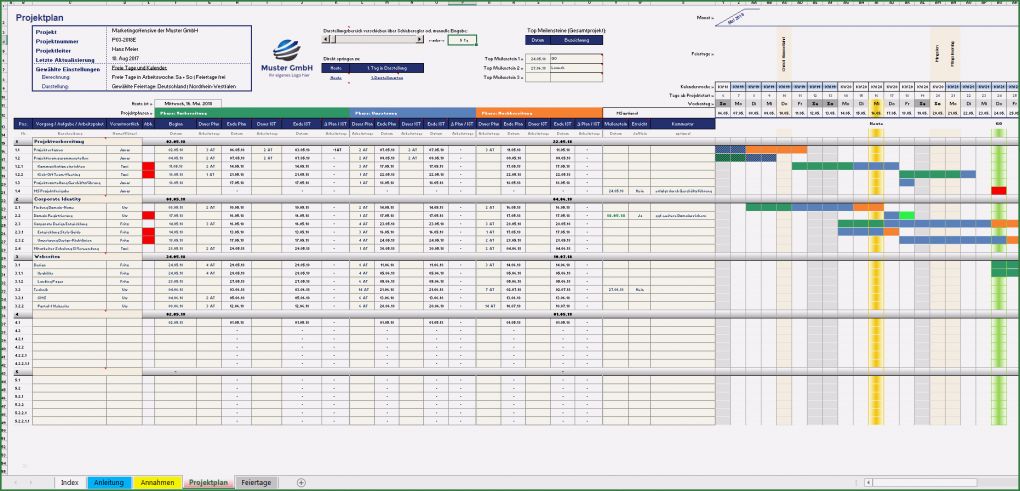Click right arrow of display range scrollbar

420,41
